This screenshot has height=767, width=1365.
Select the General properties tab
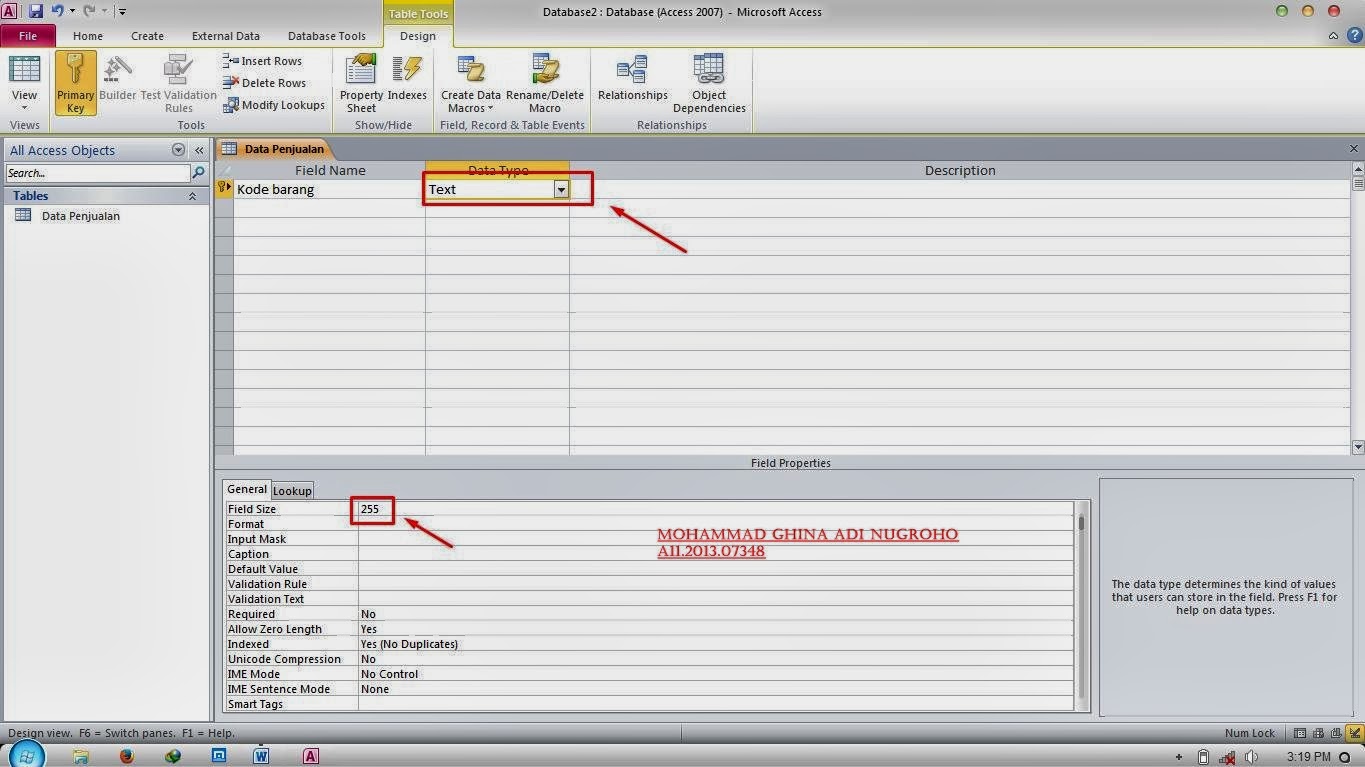pyautogui.click(x=246, y=489)
